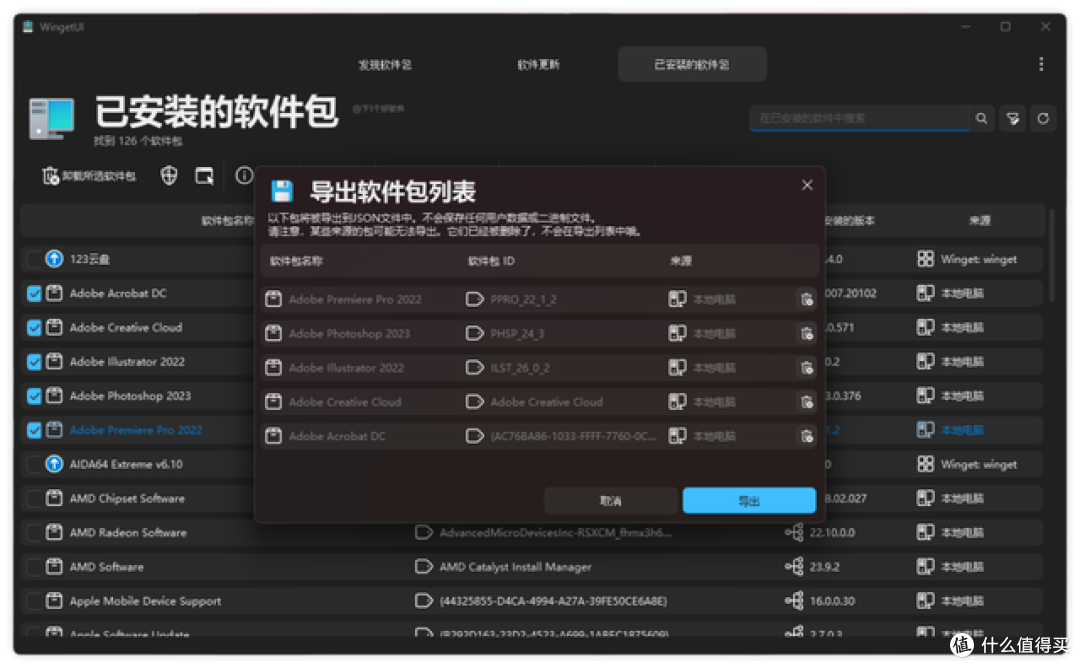Tick the AMD Radeon Software checkbox

click(34, 533)
